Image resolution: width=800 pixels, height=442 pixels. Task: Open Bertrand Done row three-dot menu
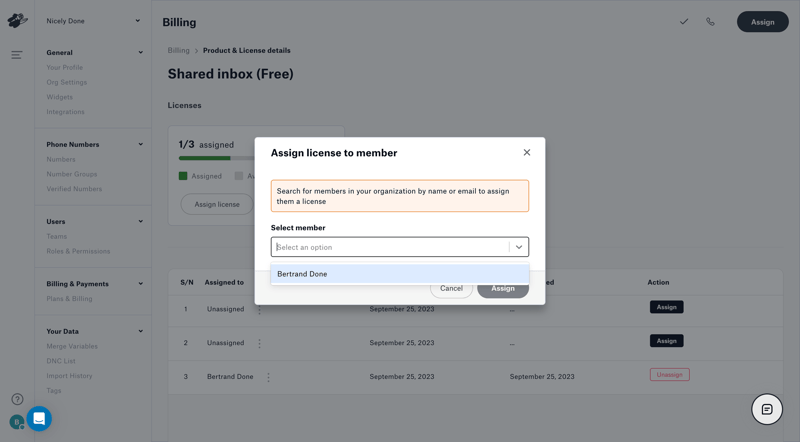268,377
